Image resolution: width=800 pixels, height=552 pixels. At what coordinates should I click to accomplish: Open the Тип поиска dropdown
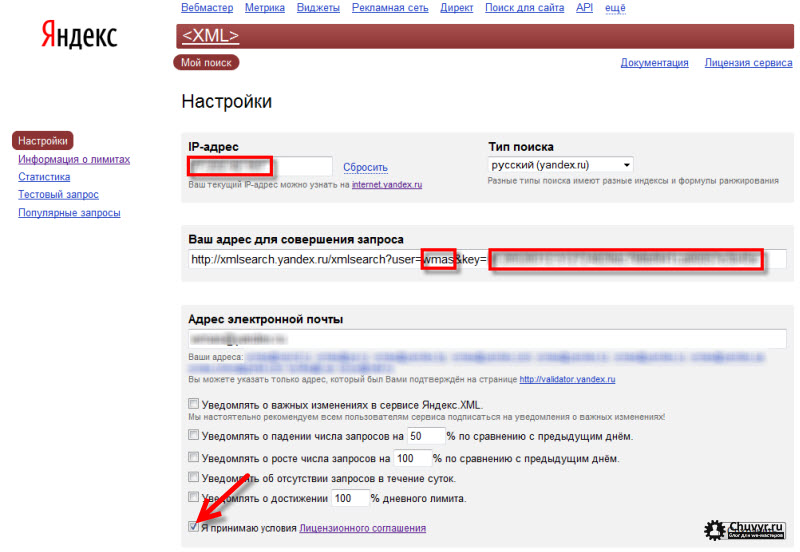(560, 165)
